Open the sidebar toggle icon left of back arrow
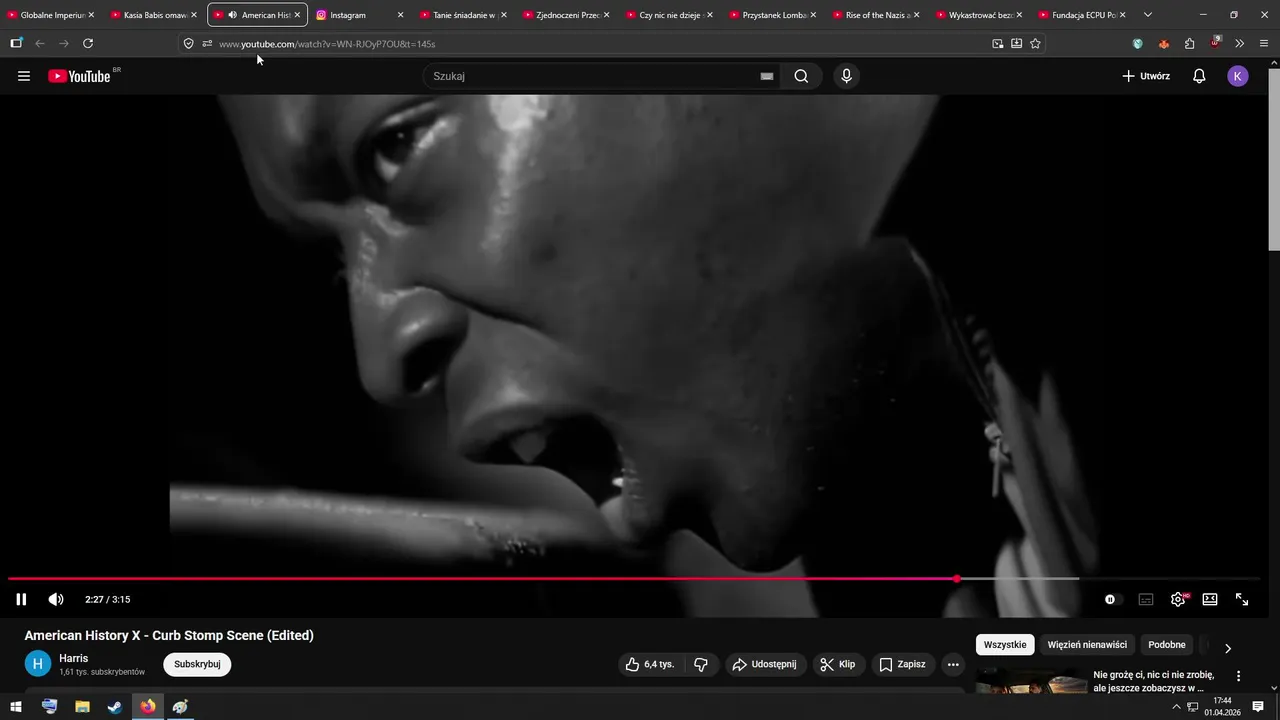 tap(16, 43)
